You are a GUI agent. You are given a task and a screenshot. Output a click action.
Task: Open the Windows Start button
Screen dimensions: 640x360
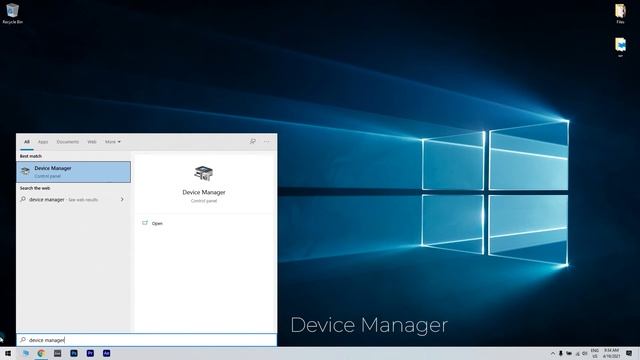(x=8, y=353)
